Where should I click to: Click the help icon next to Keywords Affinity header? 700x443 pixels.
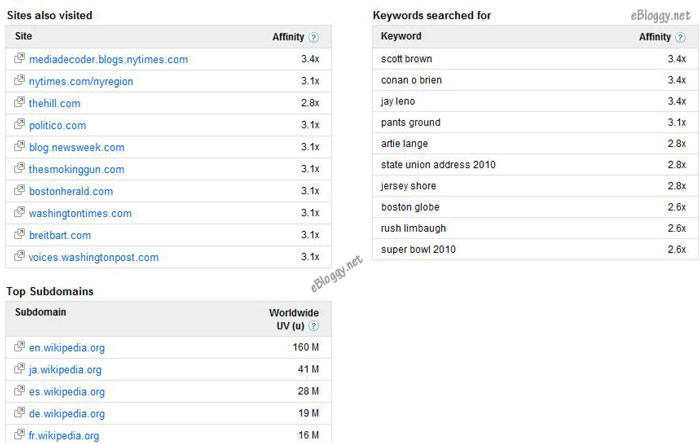point(680,37)
